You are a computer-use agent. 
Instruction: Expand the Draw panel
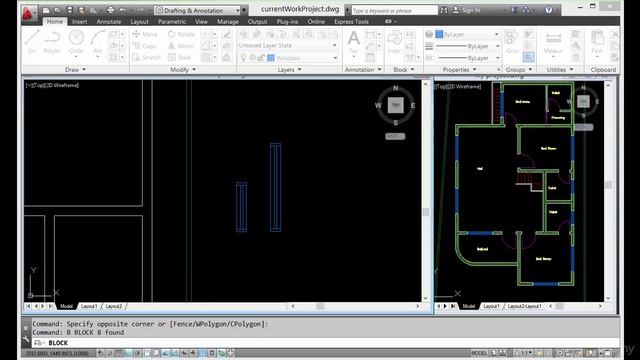(75, 70)
